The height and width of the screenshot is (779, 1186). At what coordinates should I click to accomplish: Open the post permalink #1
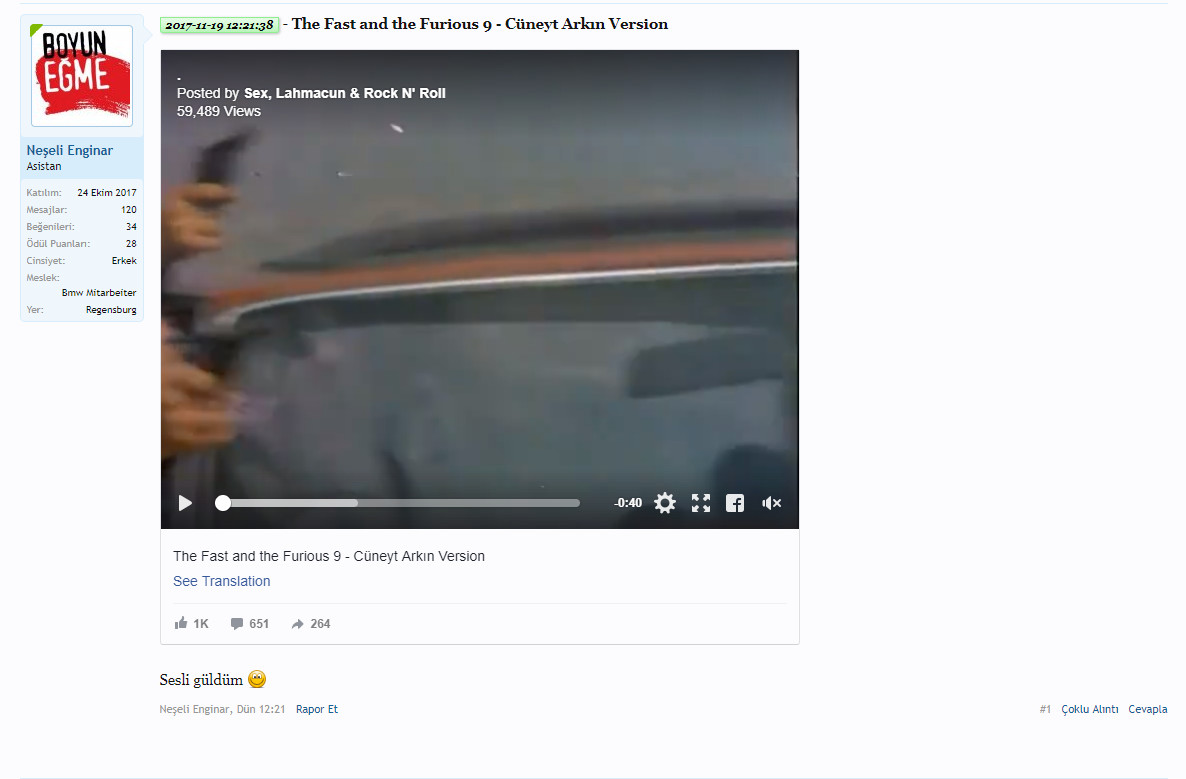(x=1045, y=709)
